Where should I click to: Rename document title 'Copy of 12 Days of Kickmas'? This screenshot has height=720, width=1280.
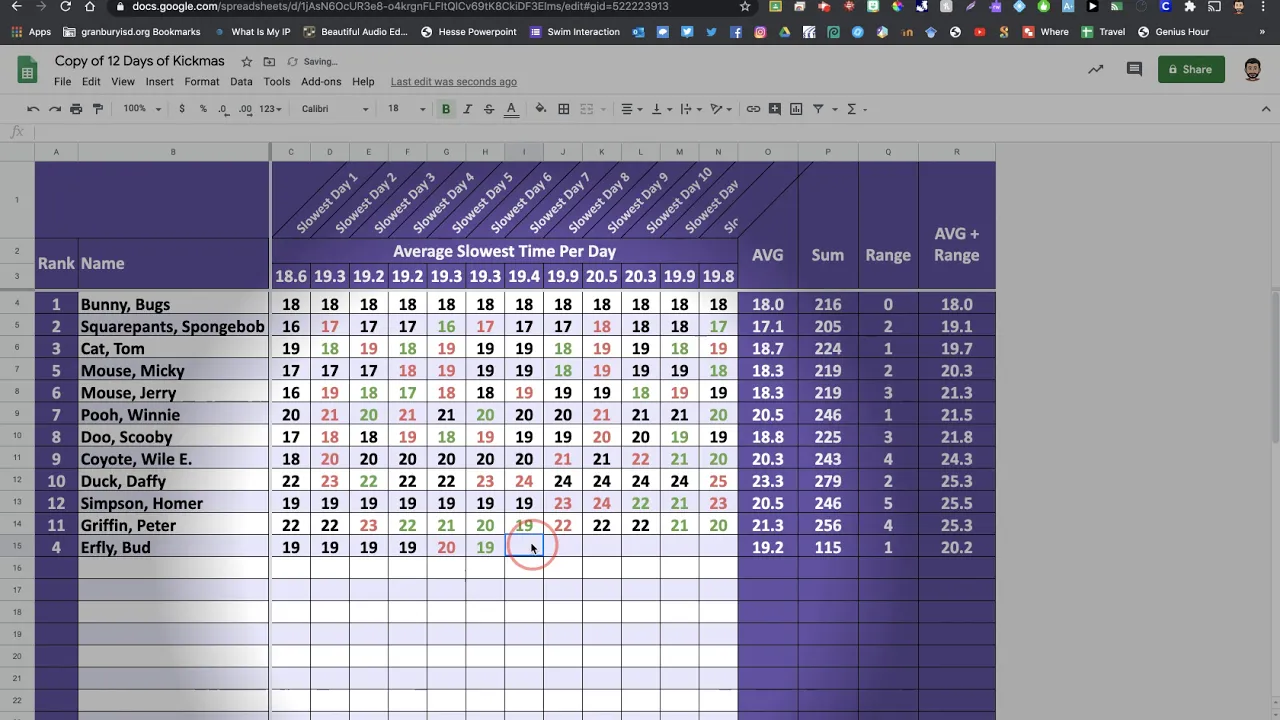[140, 61]
